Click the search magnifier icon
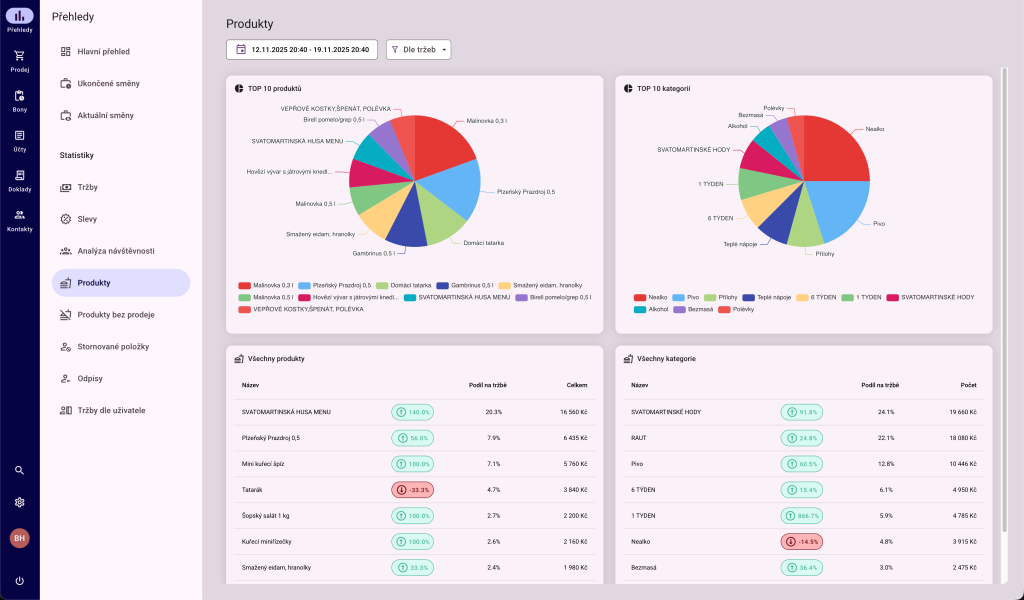 tap(19, 470)
